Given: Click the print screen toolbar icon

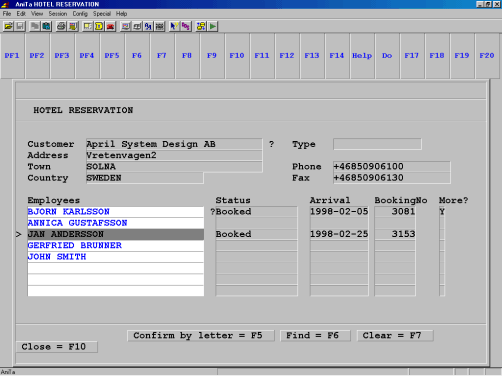Looking at the screenshot, I should coord(73,26).
